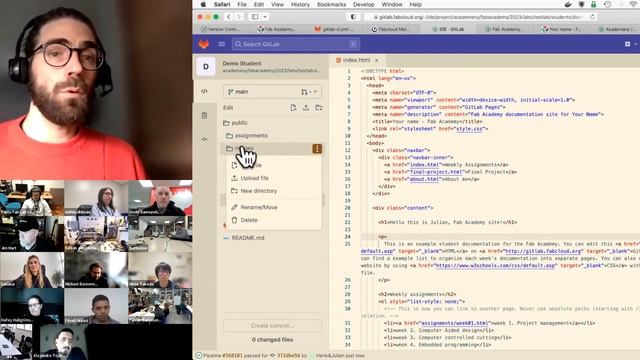
Task: Switch to the Version Control browser tab
Action: (221, 29)
